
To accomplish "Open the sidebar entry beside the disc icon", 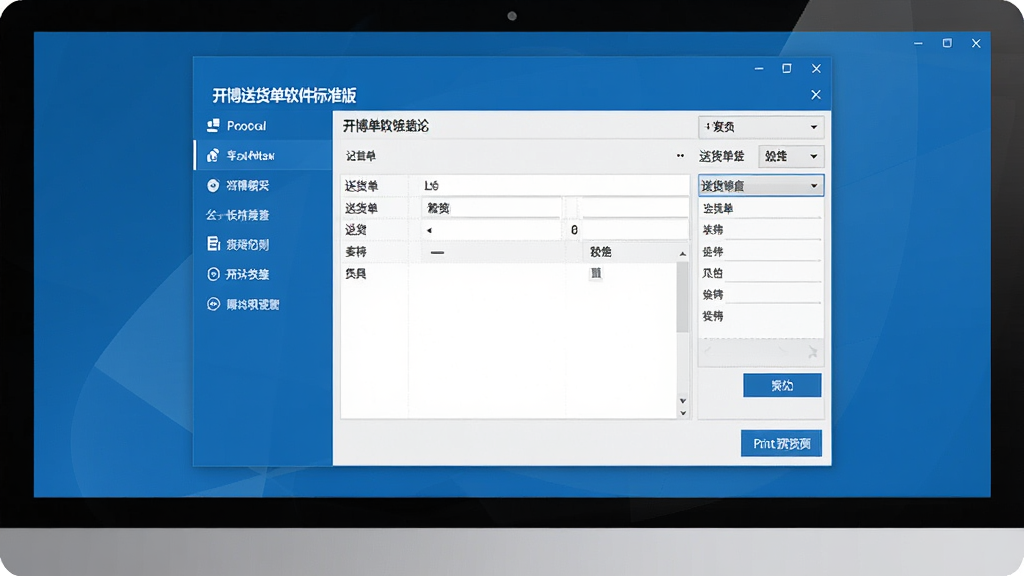I will [x=248, y=185].
